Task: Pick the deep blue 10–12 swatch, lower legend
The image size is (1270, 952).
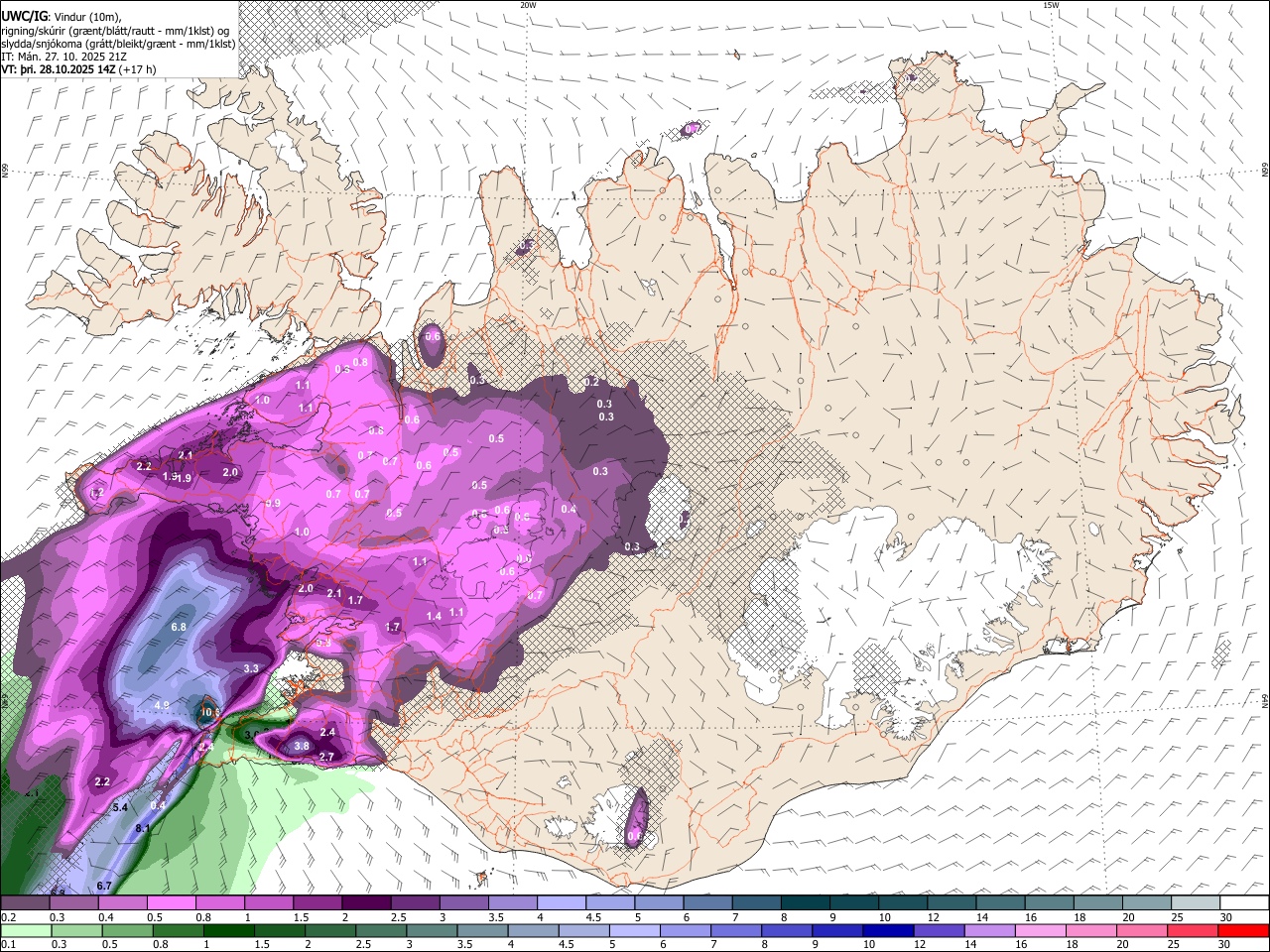Action: coord(888,930)
